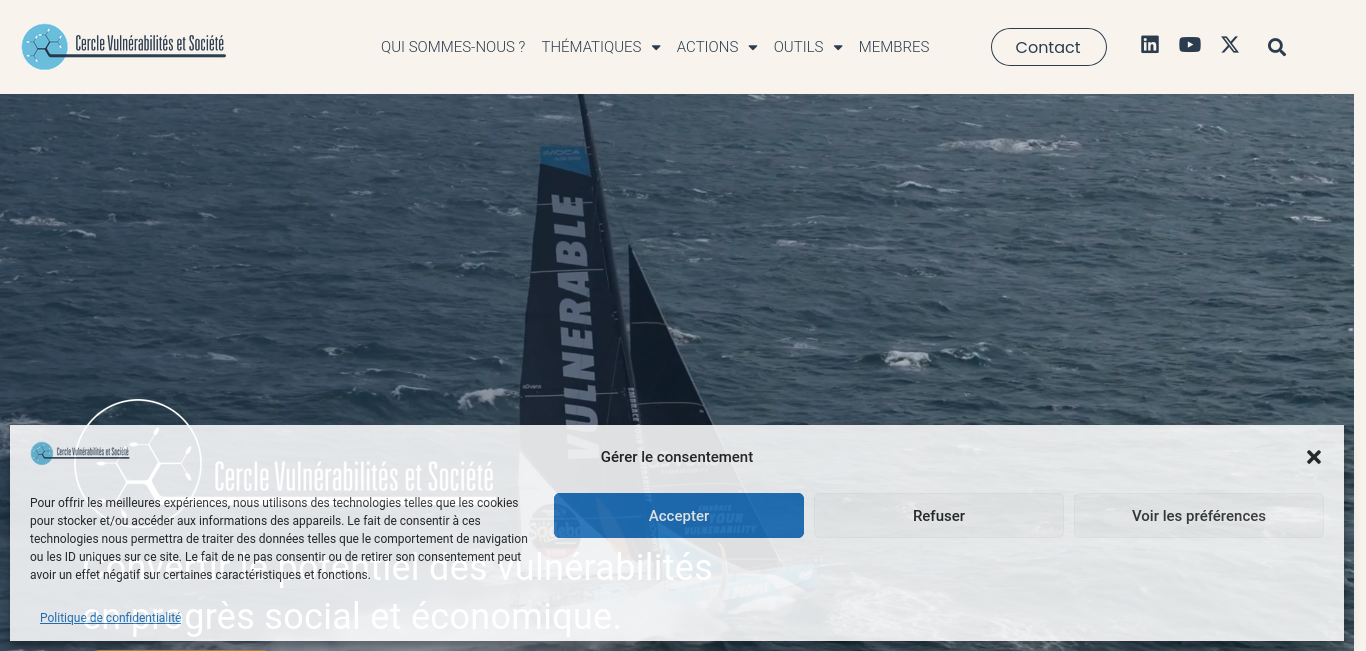
Task: Open Voir les préférences cookie settings
Action: pos(1199,516)
